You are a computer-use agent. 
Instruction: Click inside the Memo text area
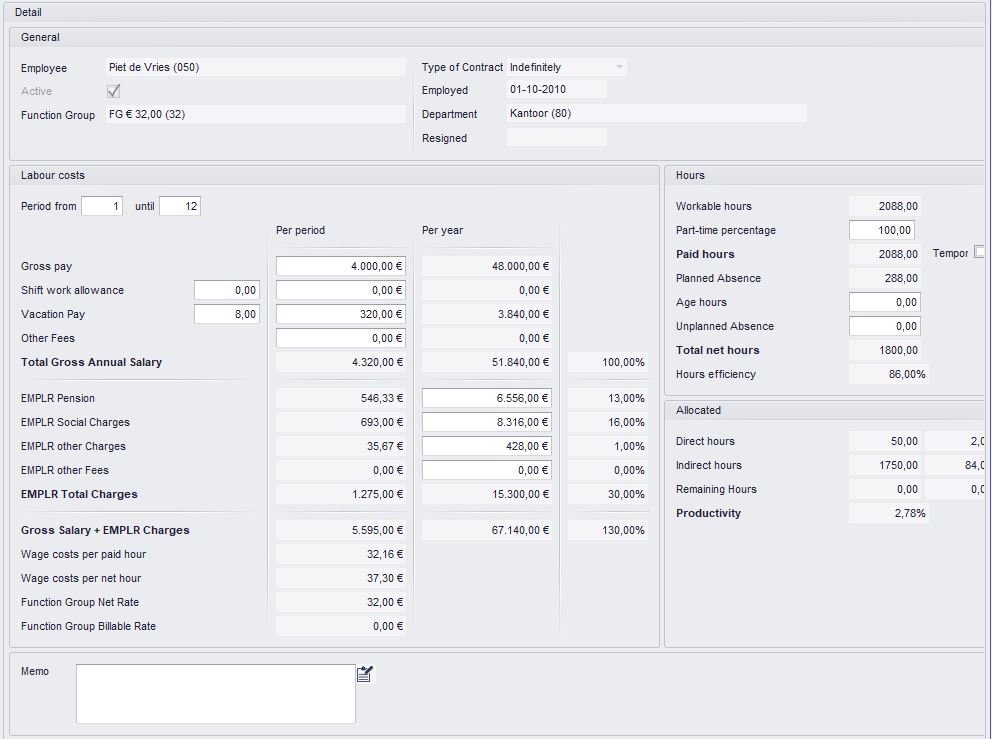click(216, 693)
